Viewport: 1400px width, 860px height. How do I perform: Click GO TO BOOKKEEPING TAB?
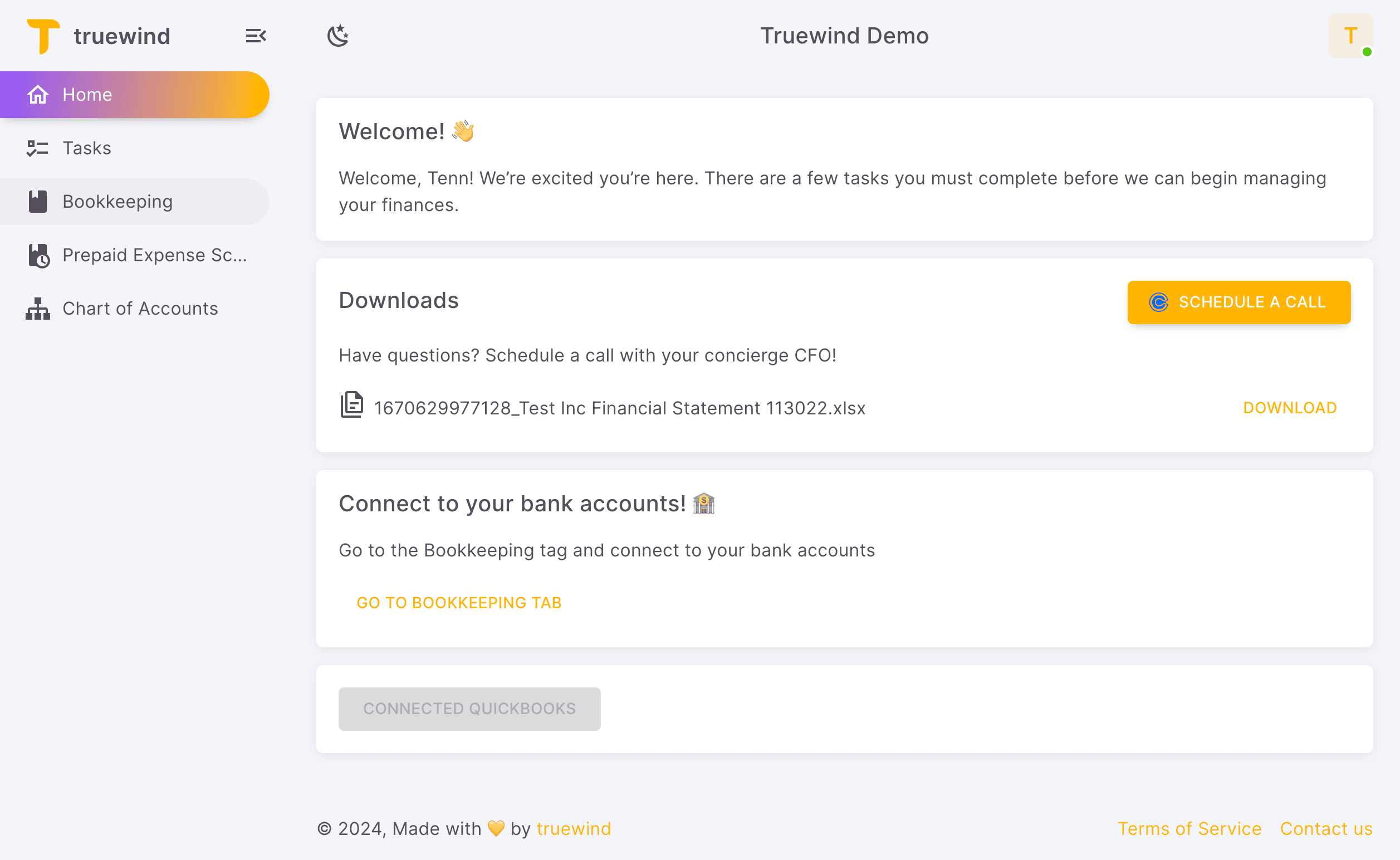[459, 602]
